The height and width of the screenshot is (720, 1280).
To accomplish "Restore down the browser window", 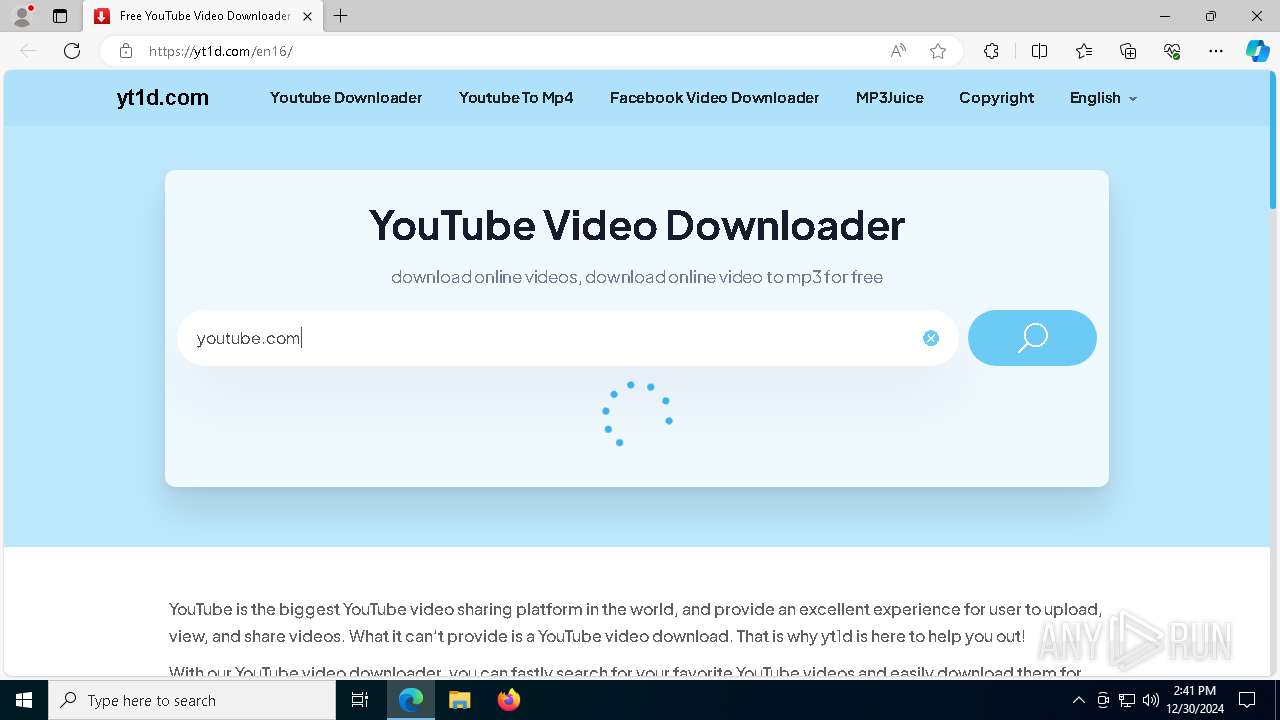I will coord(1211,16).
